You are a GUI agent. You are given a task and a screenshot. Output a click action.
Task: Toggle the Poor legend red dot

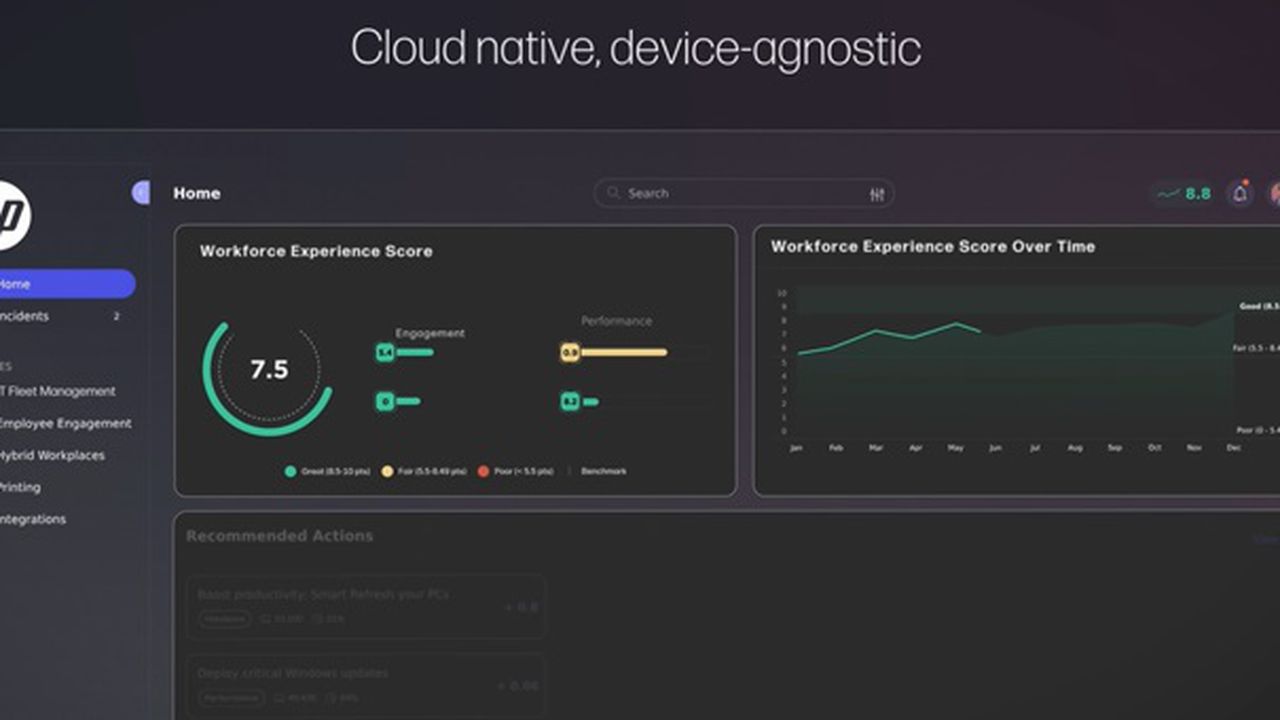483,471
